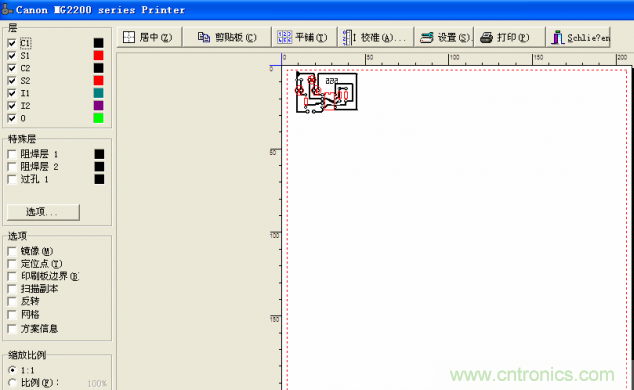This screenshot has width=634, height=390.
Task: Click the 居中 center icon button
Action: point(150,38)
